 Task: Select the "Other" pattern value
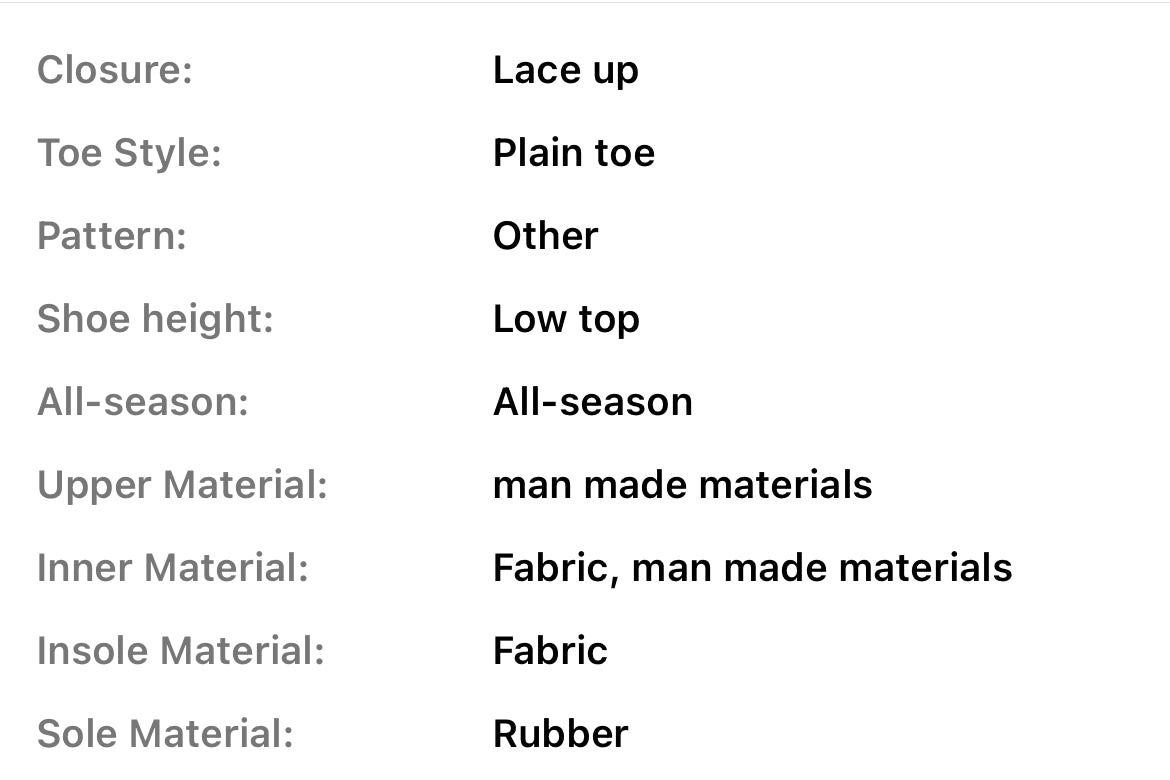[545, 237]
